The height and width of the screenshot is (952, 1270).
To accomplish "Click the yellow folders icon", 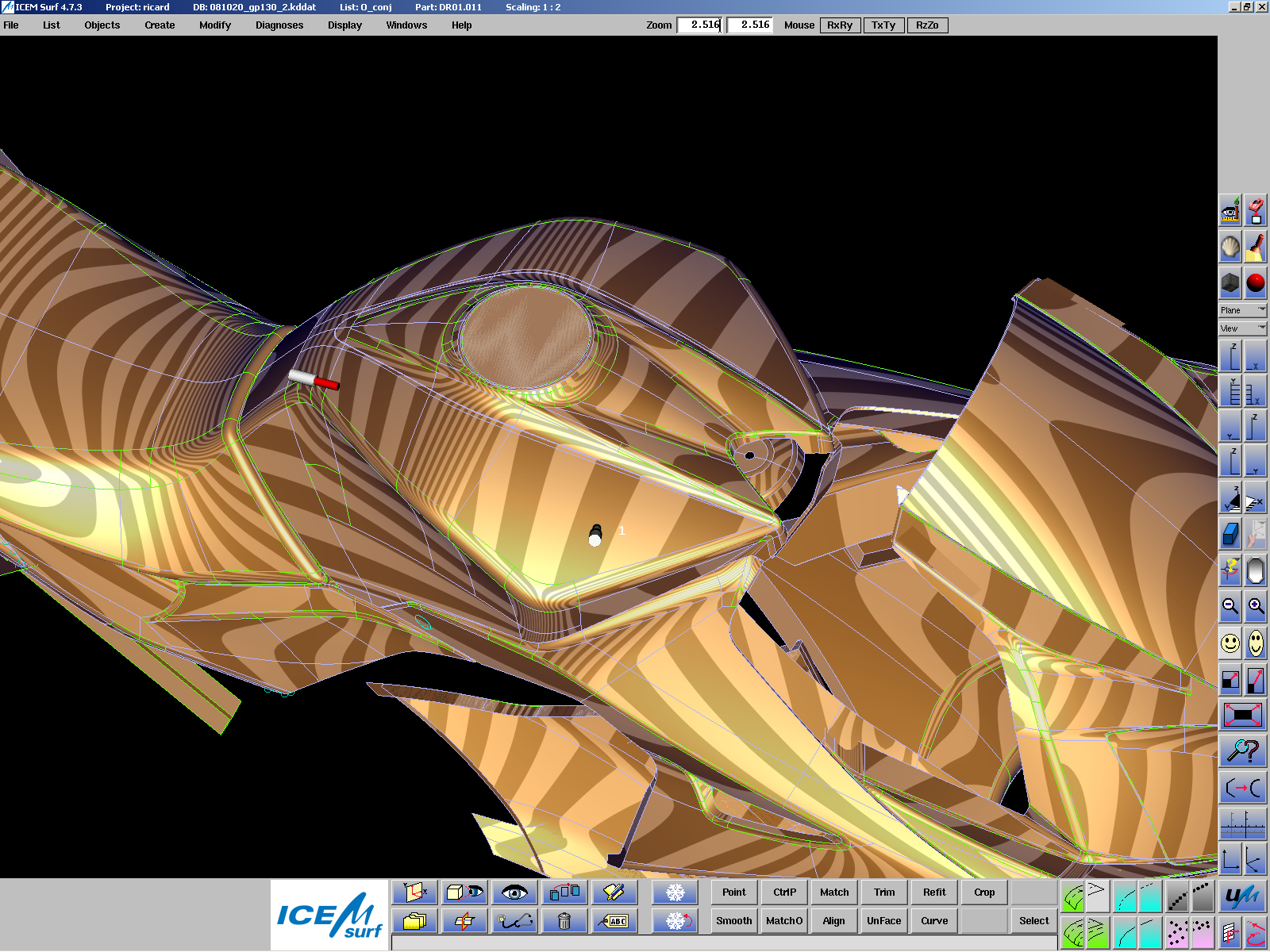I will 414,920.
